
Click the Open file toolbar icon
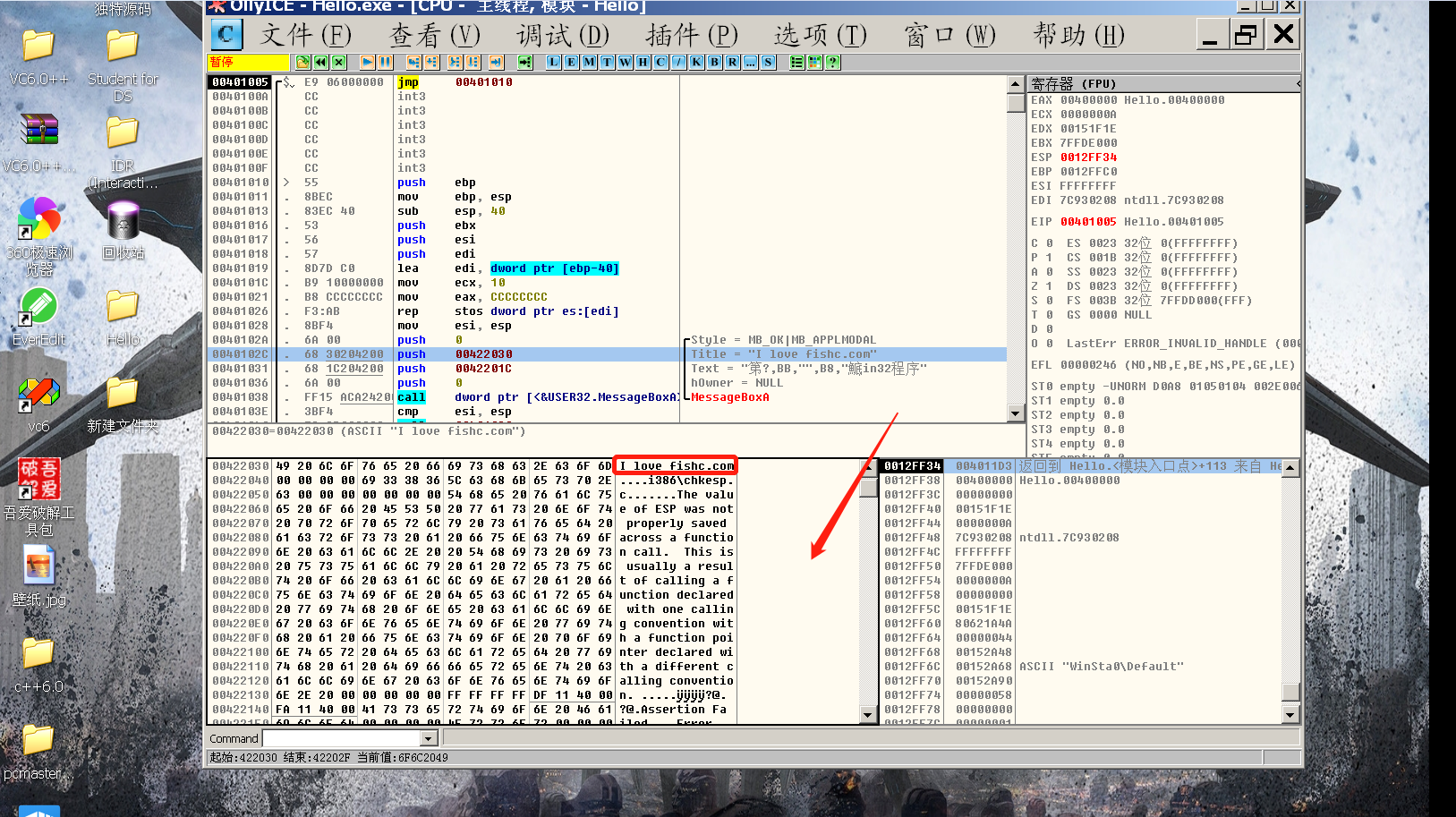[x=303, y=62]
